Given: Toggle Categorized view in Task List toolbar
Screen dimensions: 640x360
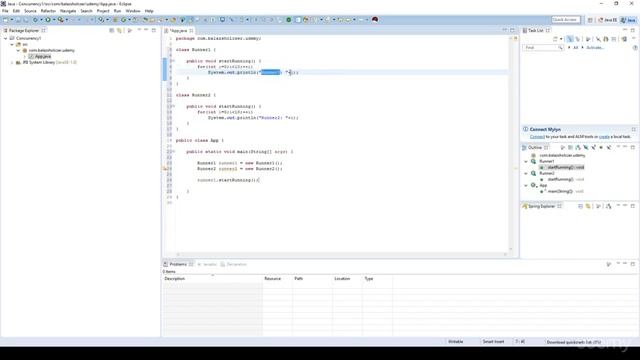Looking at the screenshot, I should (x=569, y=39).
